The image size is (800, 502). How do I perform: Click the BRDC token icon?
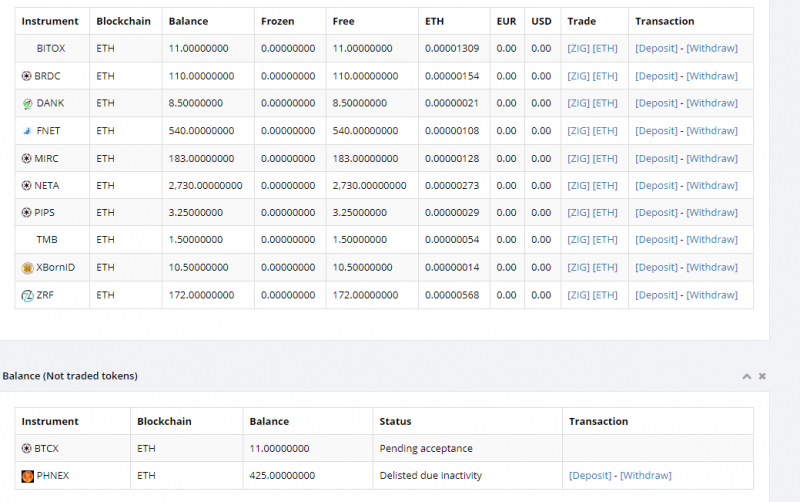pyautogui.click(x=27, y=76)
